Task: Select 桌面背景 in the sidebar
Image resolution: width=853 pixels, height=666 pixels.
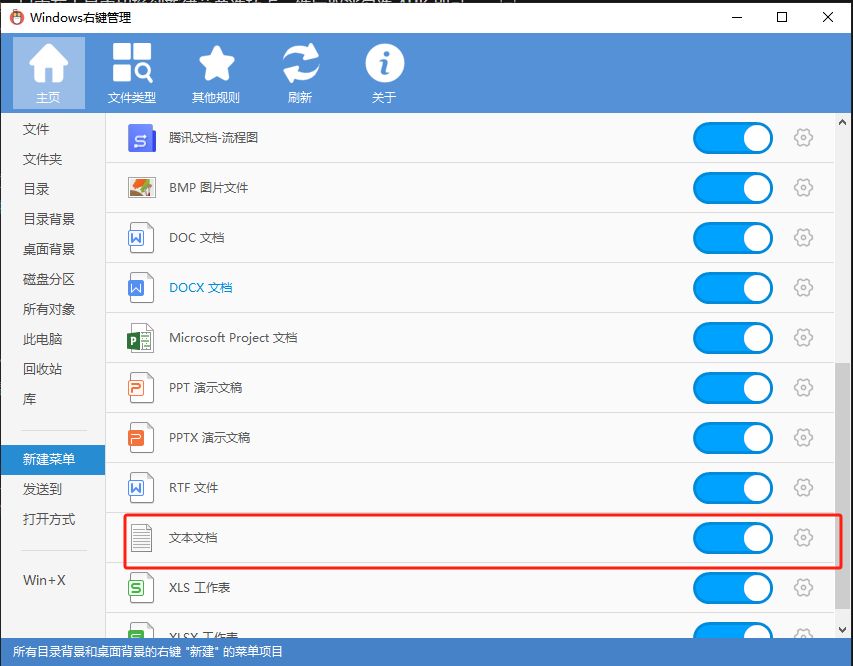Action: tap(49, 249)
